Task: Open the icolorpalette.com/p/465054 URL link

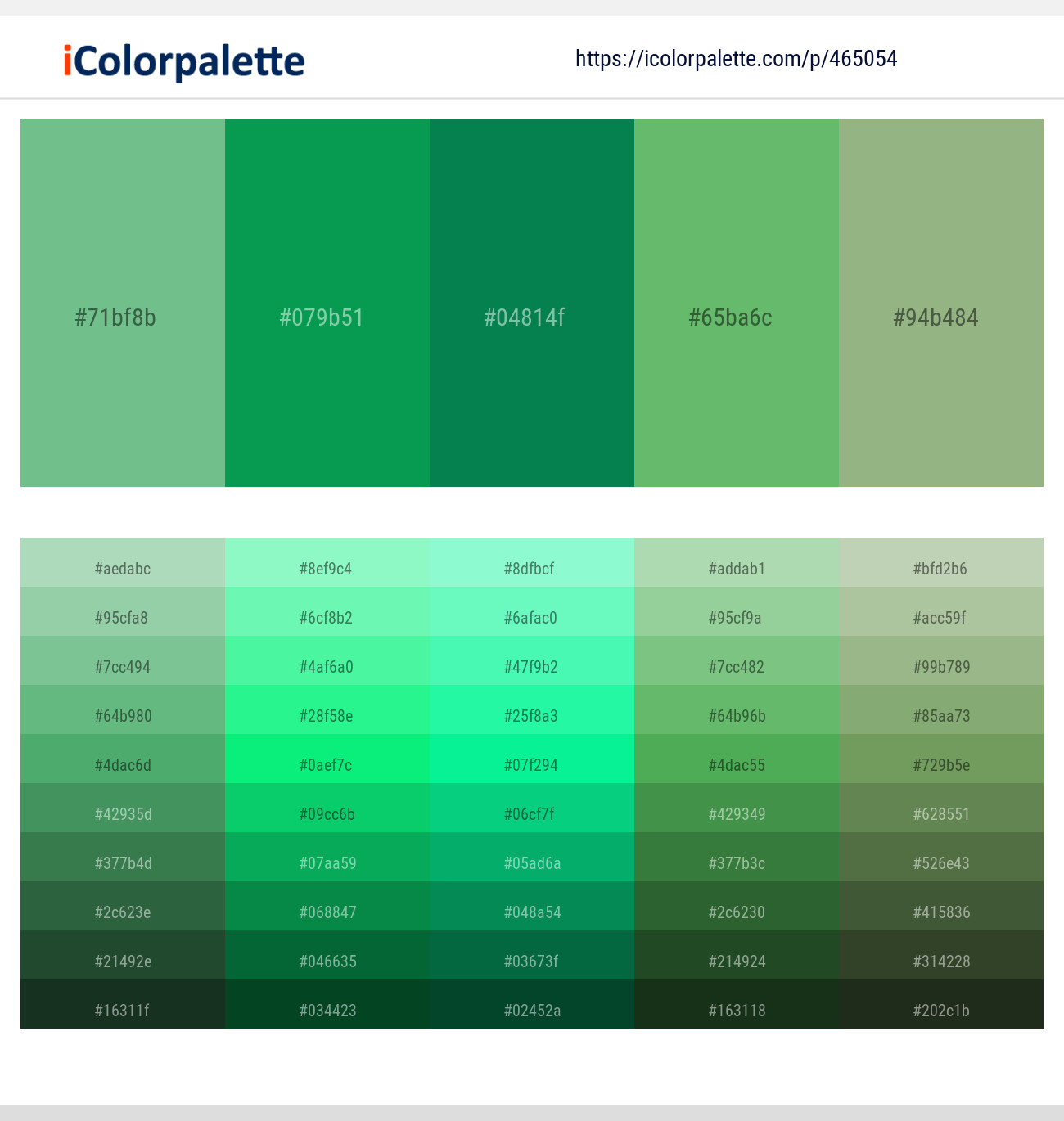Action: 736,59
